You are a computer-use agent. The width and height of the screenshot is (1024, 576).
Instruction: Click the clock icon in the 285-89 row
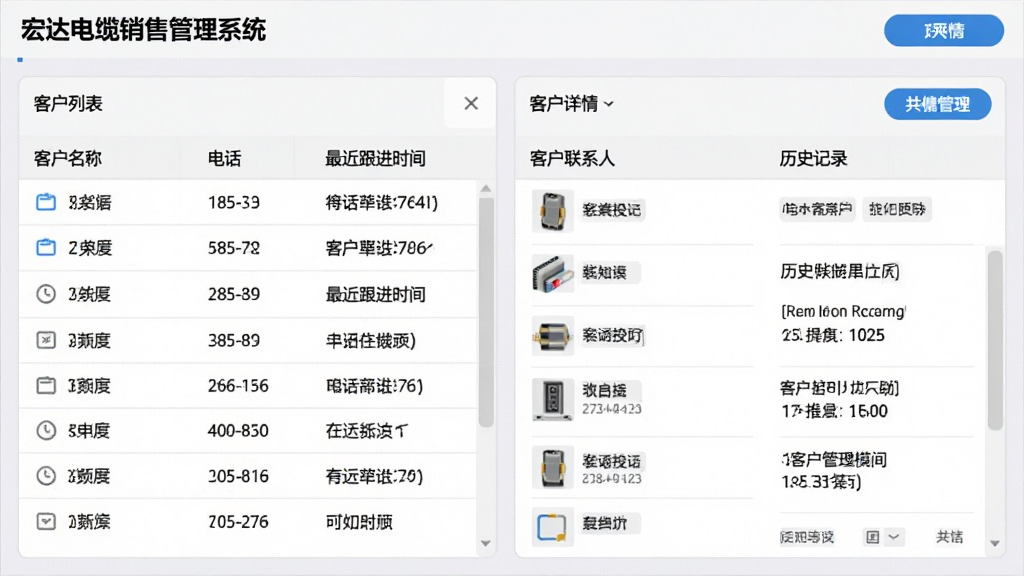point(46,294)
